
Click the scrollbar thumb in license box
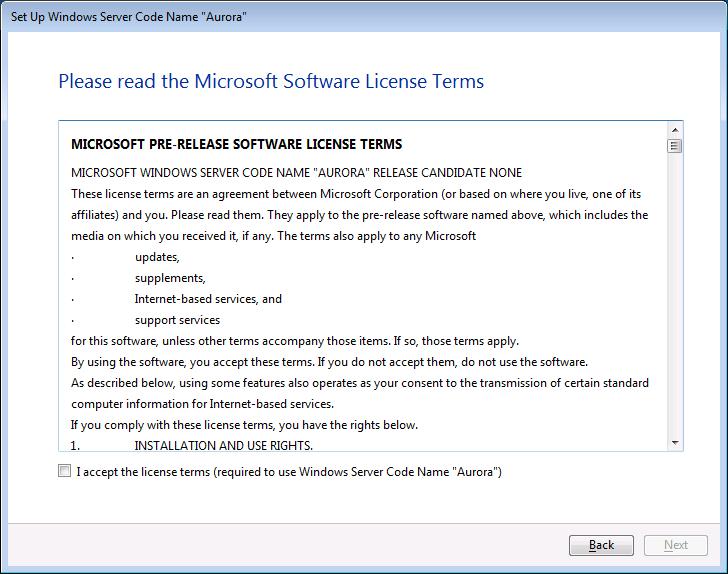tap(675, 146)
